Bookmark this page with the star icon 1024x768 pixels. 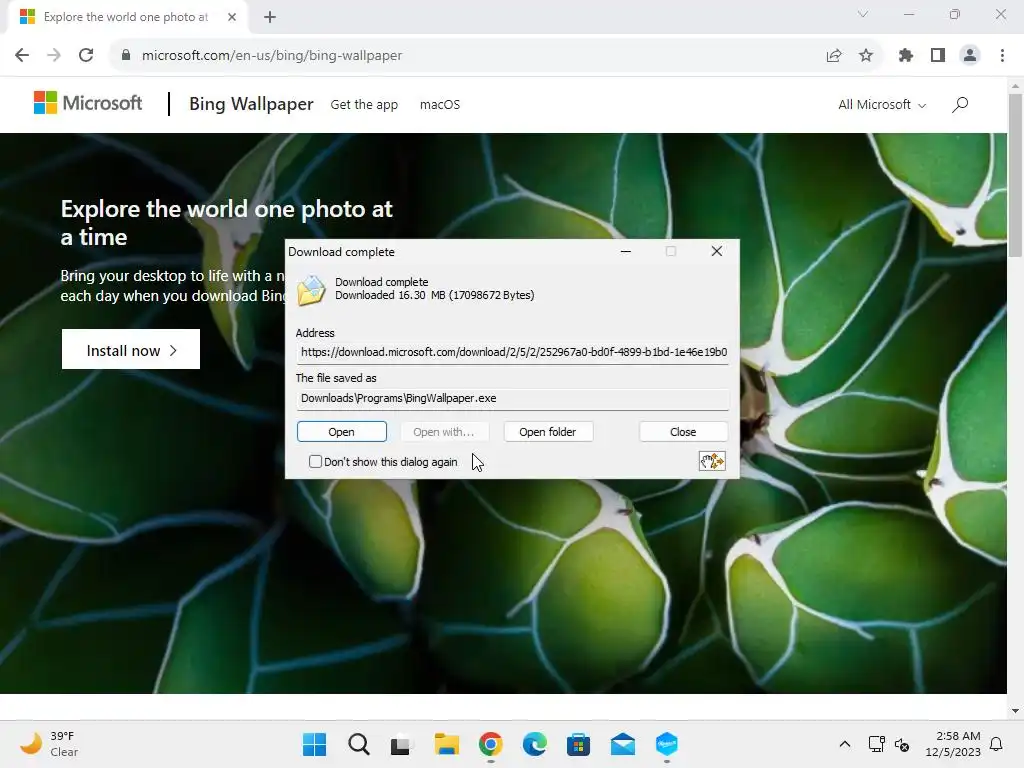[x=866, y=56]
